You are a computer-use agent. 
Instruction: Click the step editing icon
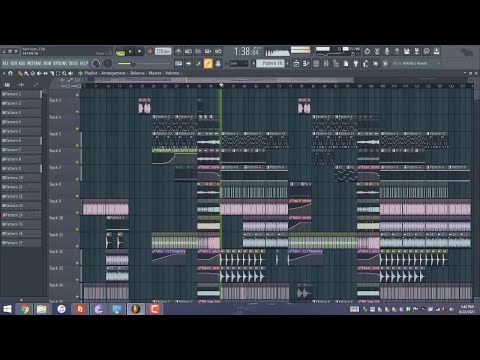[x=198, y=63]
